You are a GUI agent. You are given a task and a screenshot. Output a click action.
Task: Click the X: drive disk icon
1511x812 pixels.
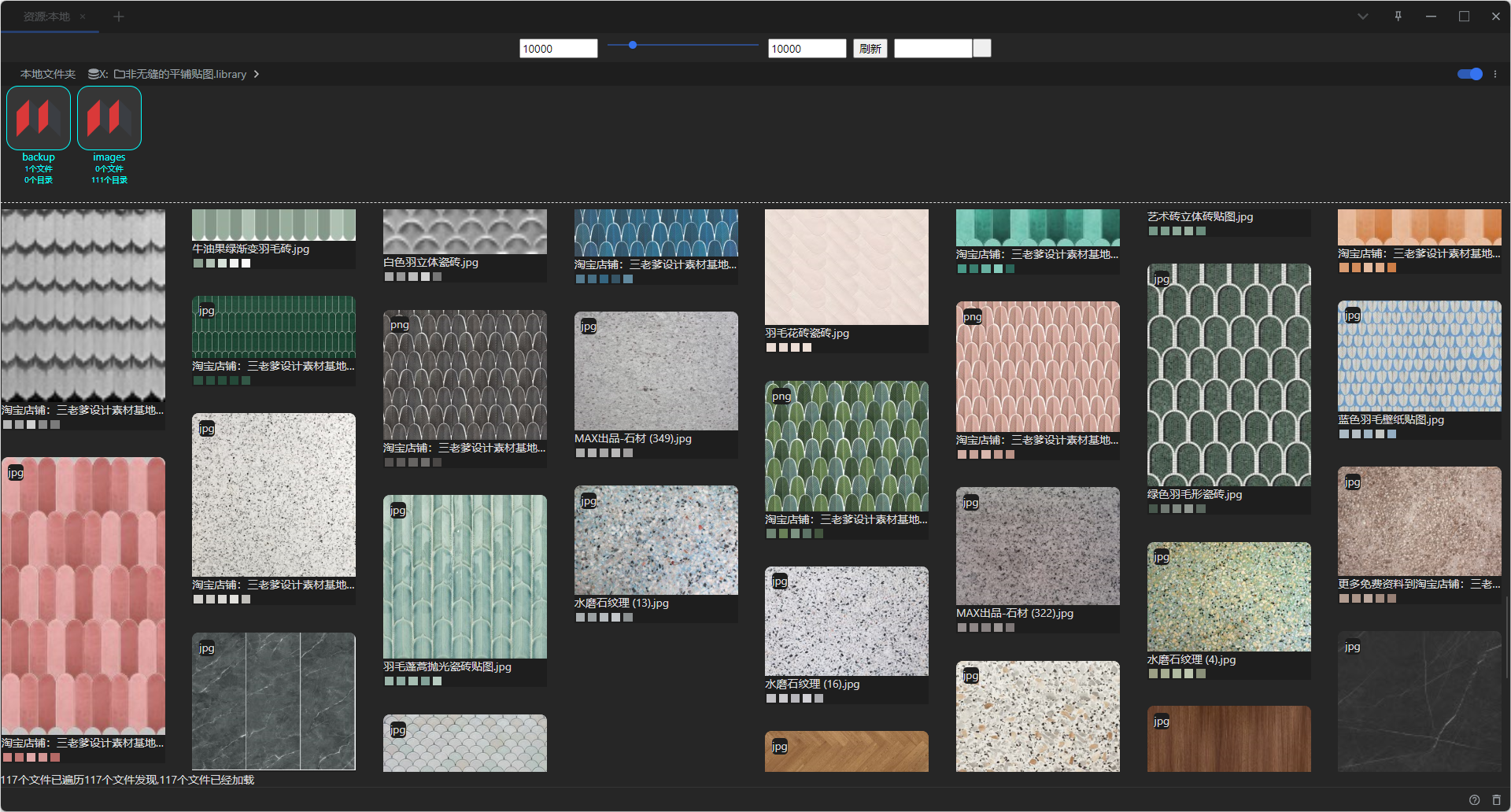(94, 74)
